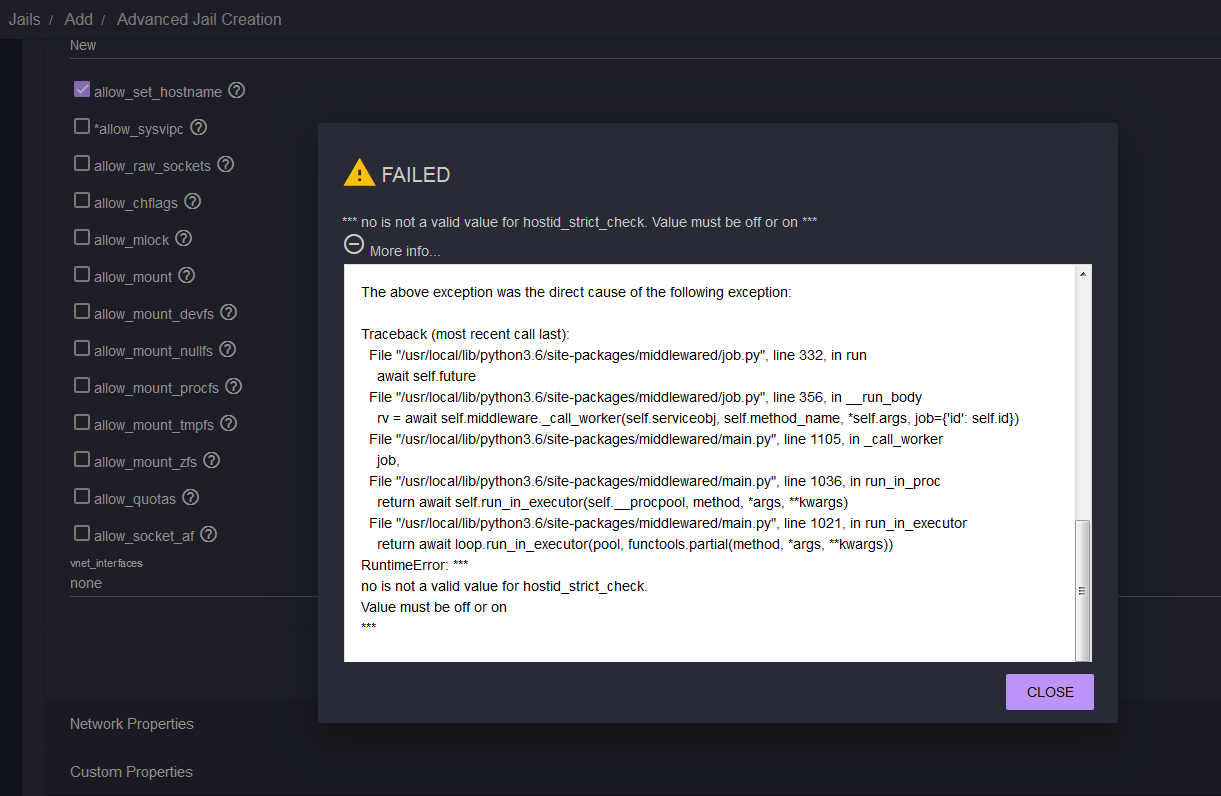The image size is (1221, 796).
Task: Click the error summary message text
Action: [x=580, y=222]
